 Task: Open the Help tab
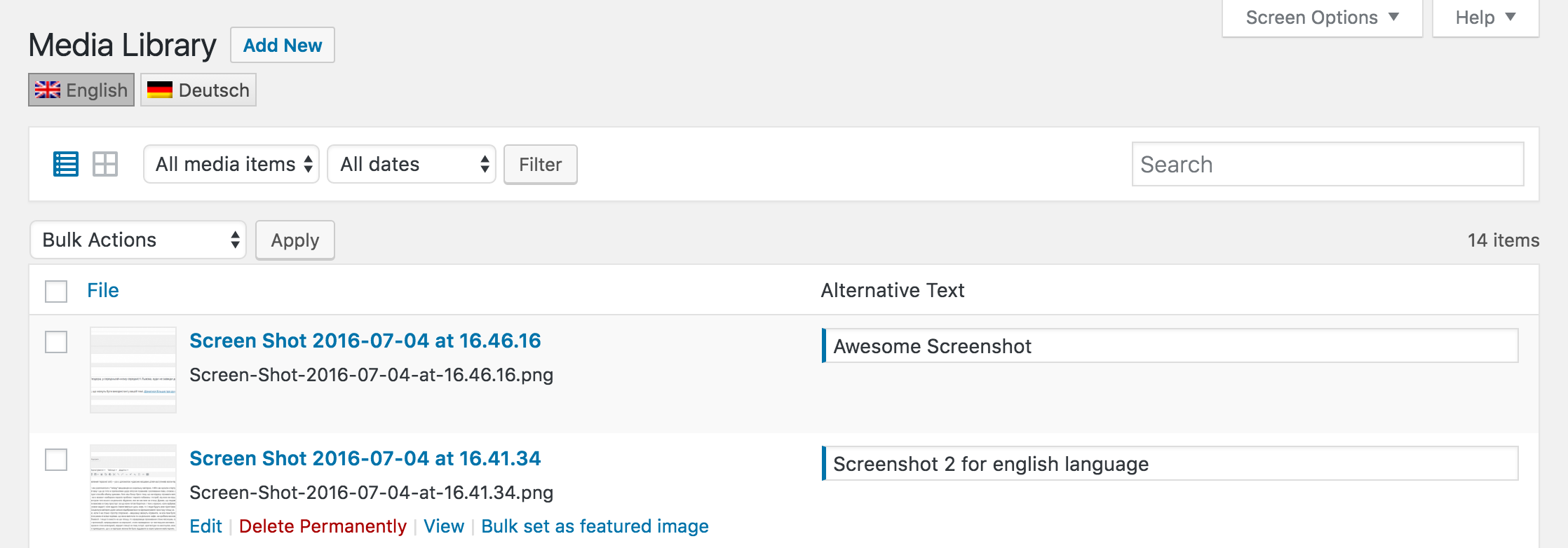(x=1485, y=18)
